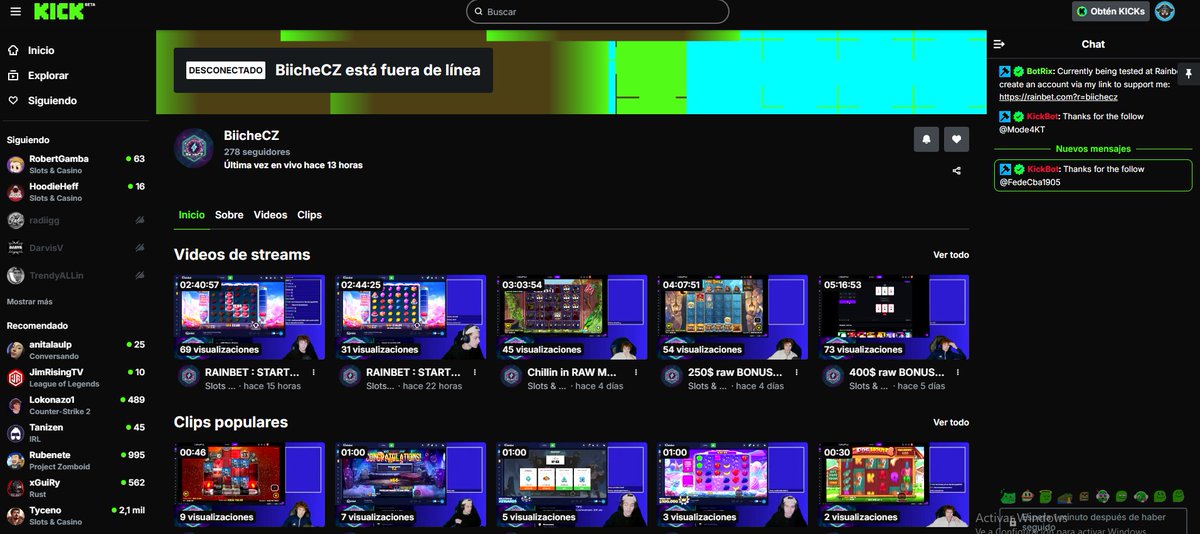
Task: Open the 05:16:53 stream video thumbnail
Action: click(x=894, y=317)
